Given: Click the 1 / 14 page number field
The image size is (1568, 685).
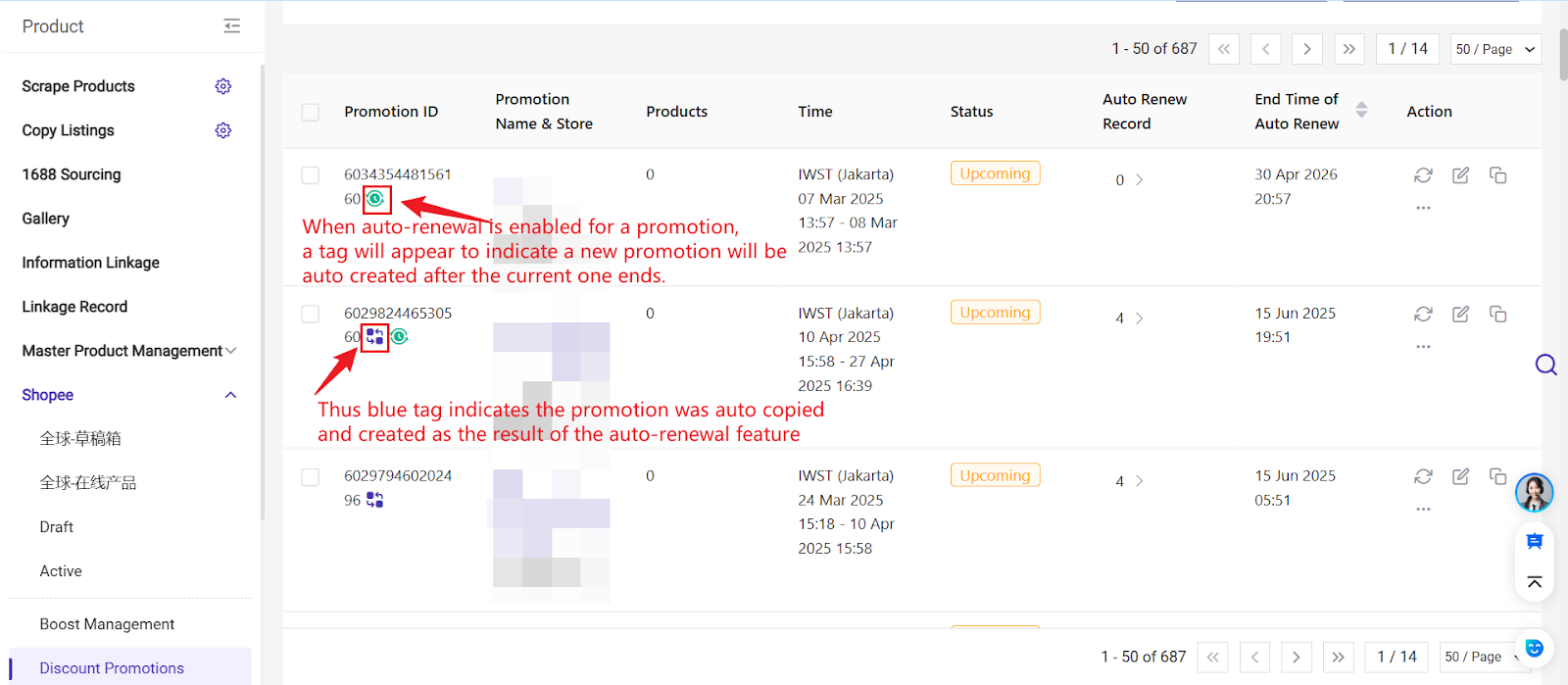Looking at the screenshot, I should pyautogui.click(x=1407, y=48).
